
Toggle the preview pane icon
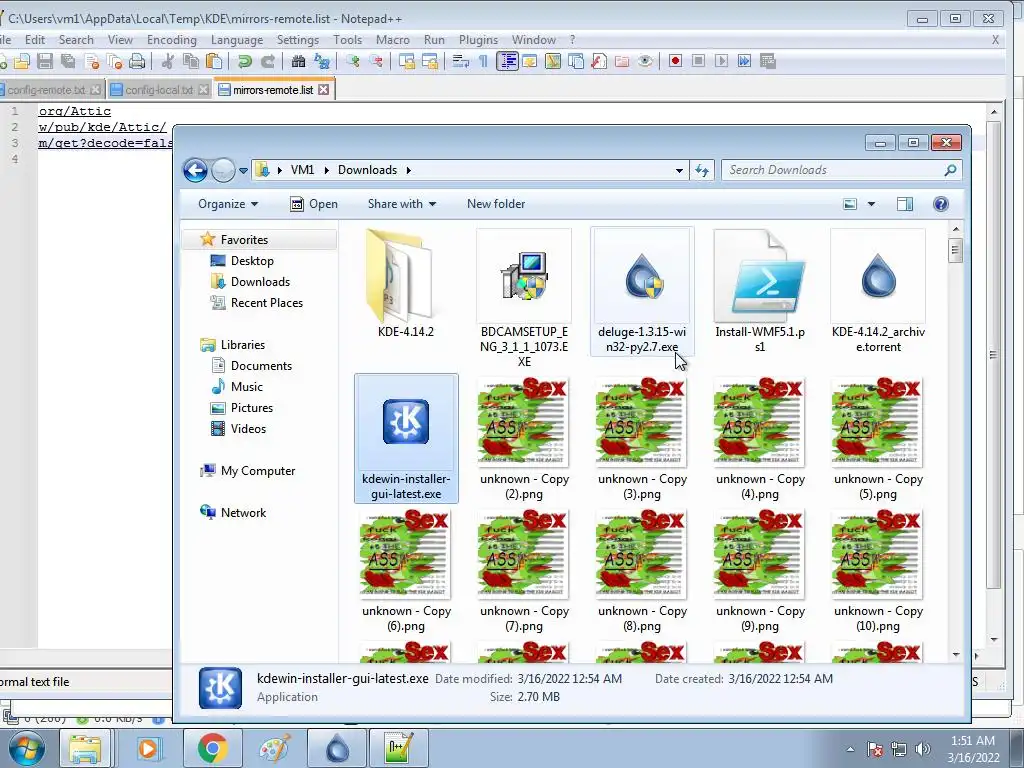[904, 204]
